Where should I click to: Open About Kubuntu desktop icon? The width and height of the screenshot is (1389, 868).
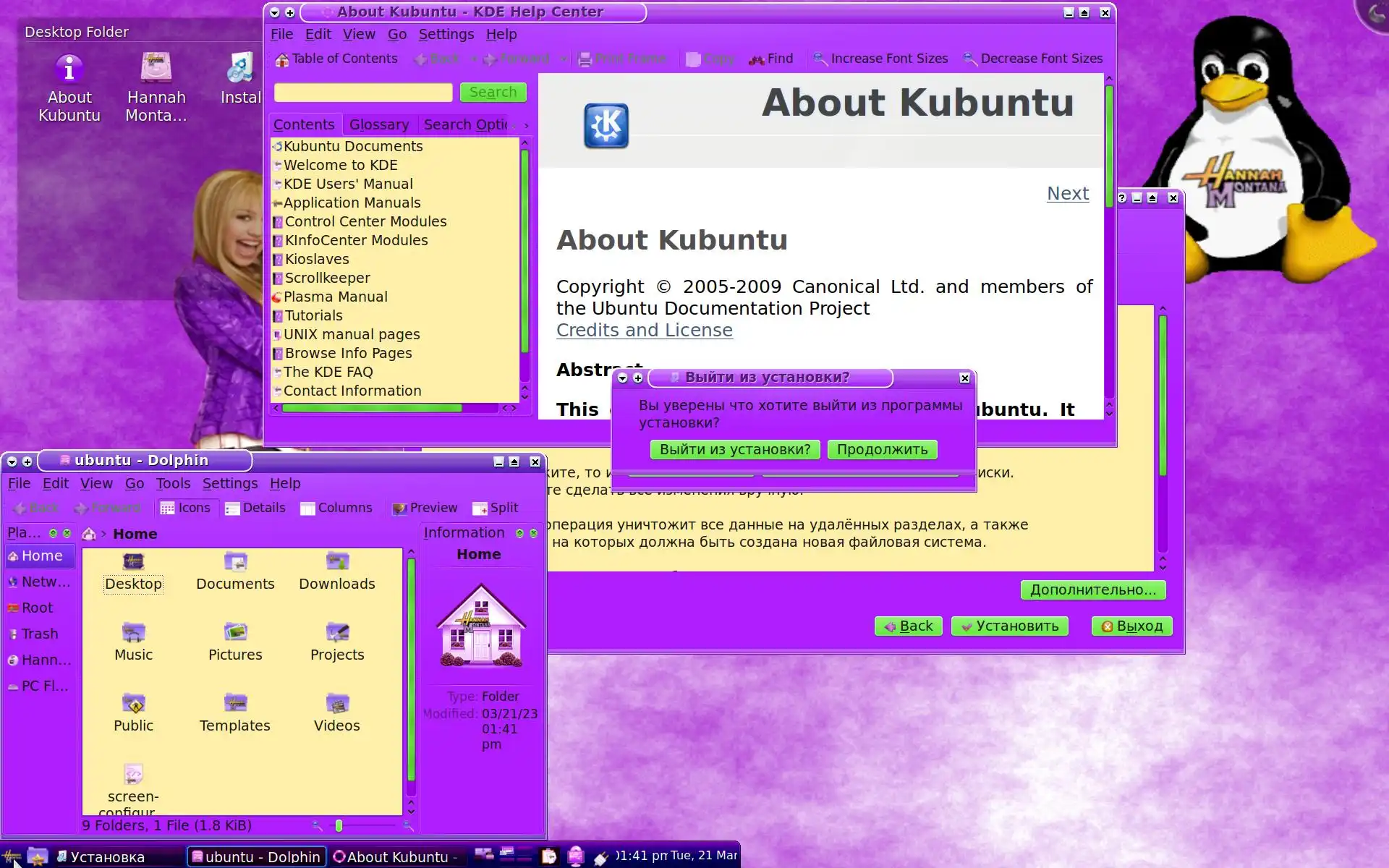(69, 70)
